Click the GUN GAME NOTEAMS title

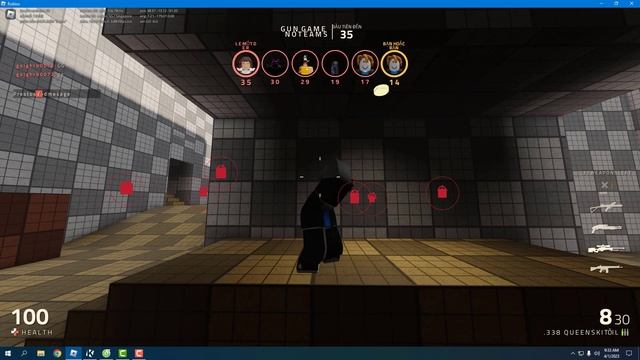(x=304, y=31)
